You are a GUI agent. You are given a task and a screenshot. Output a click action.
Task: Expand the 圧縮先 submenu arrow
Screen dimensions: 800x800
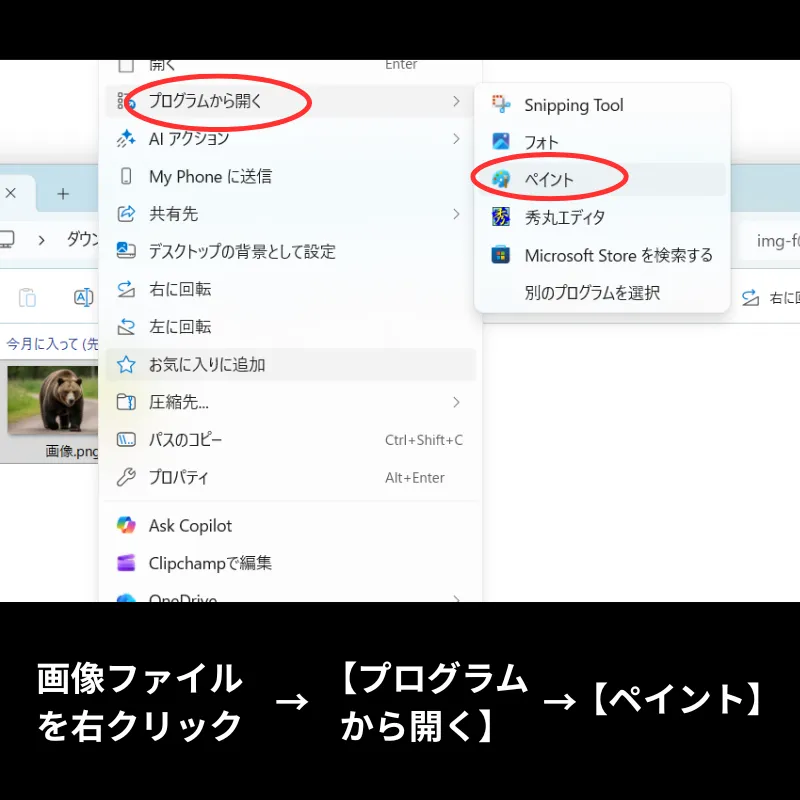(x=456, y=402)
